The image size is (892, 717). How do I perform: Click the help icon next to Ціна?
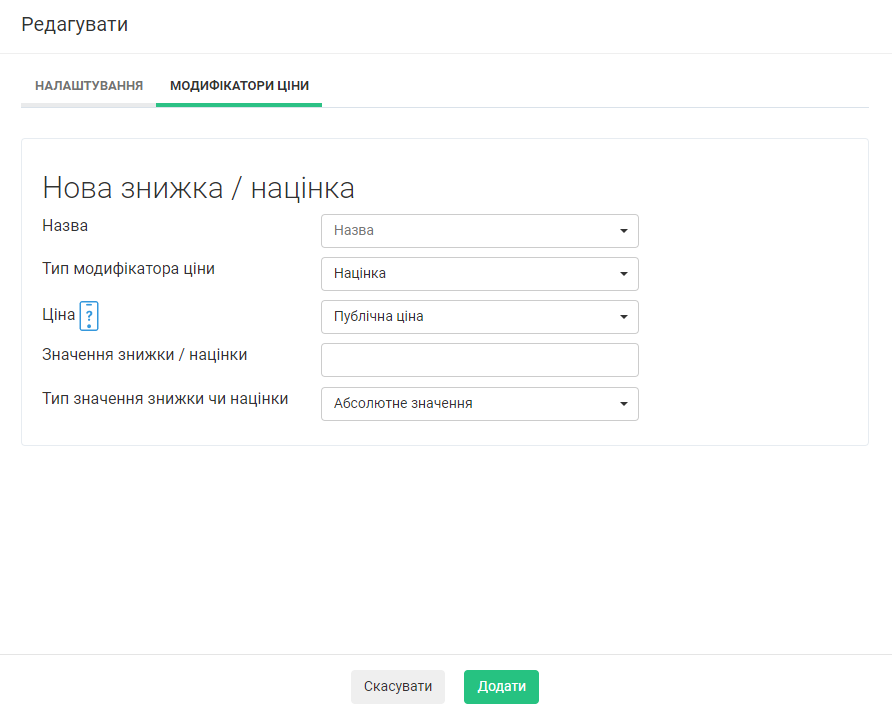click(89, 316)
